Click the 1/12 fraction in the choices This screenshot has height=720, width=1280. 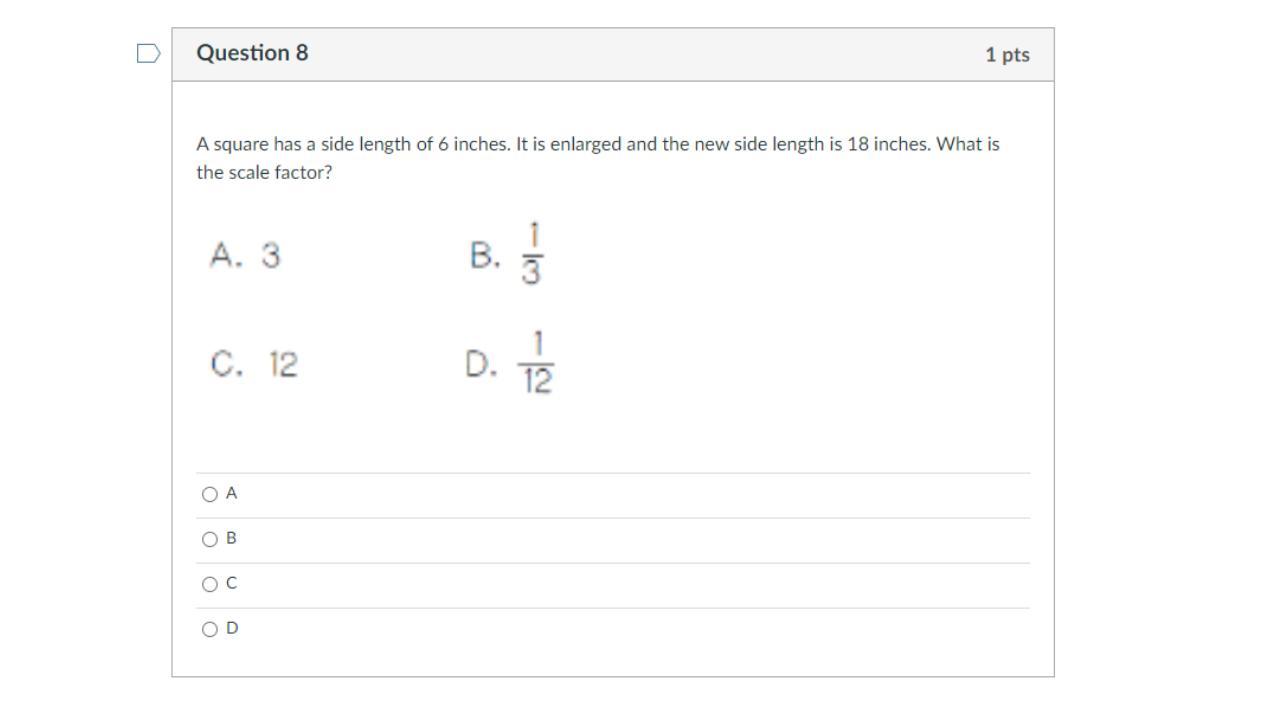(537, 363)
